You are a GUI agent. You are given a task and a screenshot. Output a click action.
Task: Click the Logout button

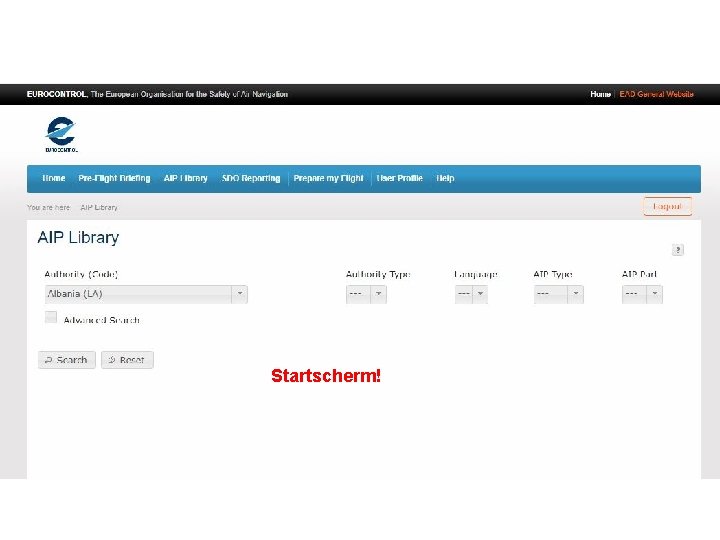pos(667,207)
